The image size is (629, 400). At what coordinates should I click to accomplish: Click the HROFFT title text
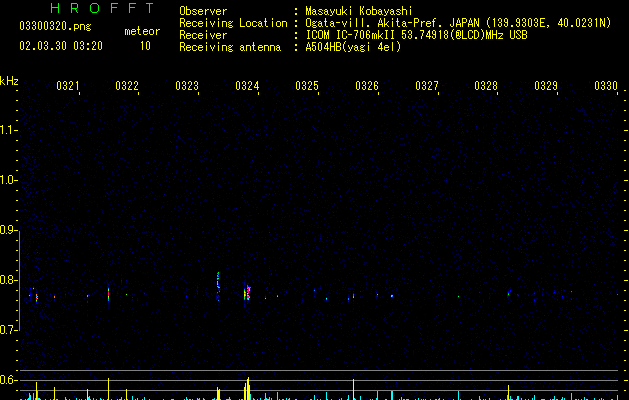click(102, 8)
